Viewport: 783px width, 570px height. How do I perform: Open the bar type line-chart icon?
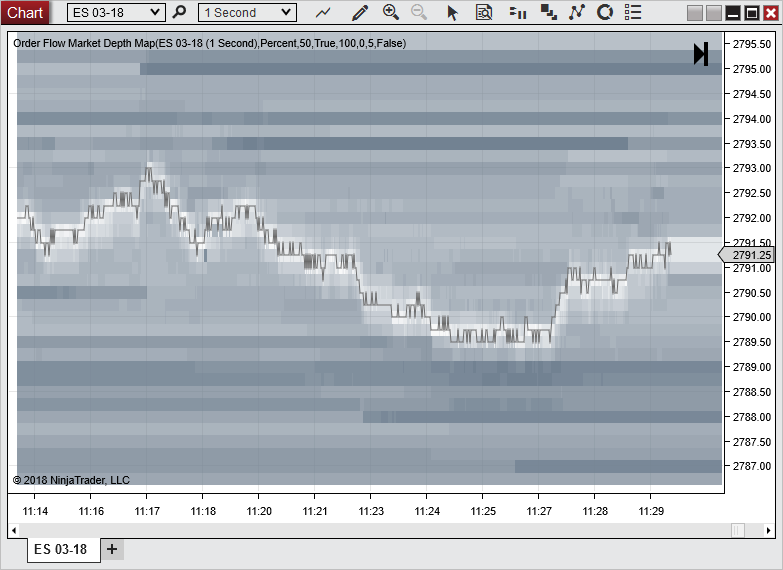pos(323,12)
